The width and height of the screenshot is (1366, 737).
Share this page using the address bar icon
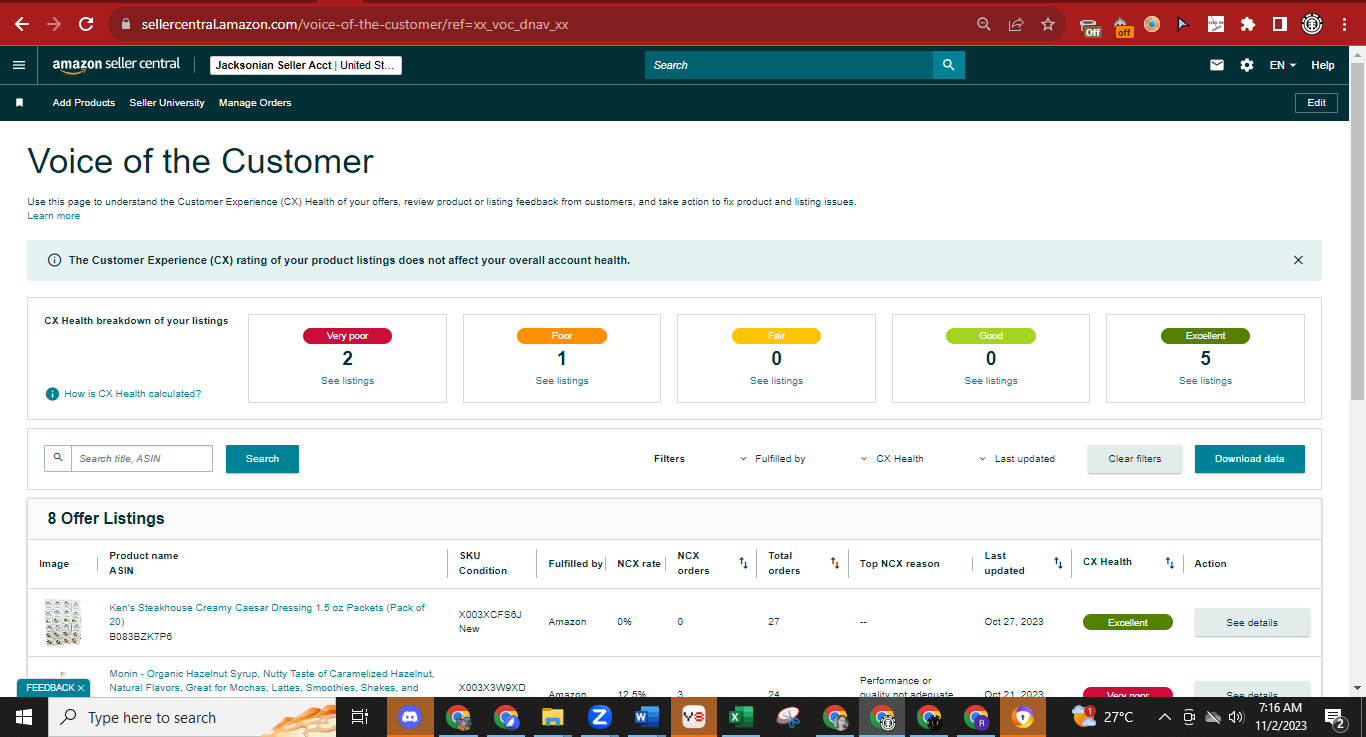[1016, 24]
